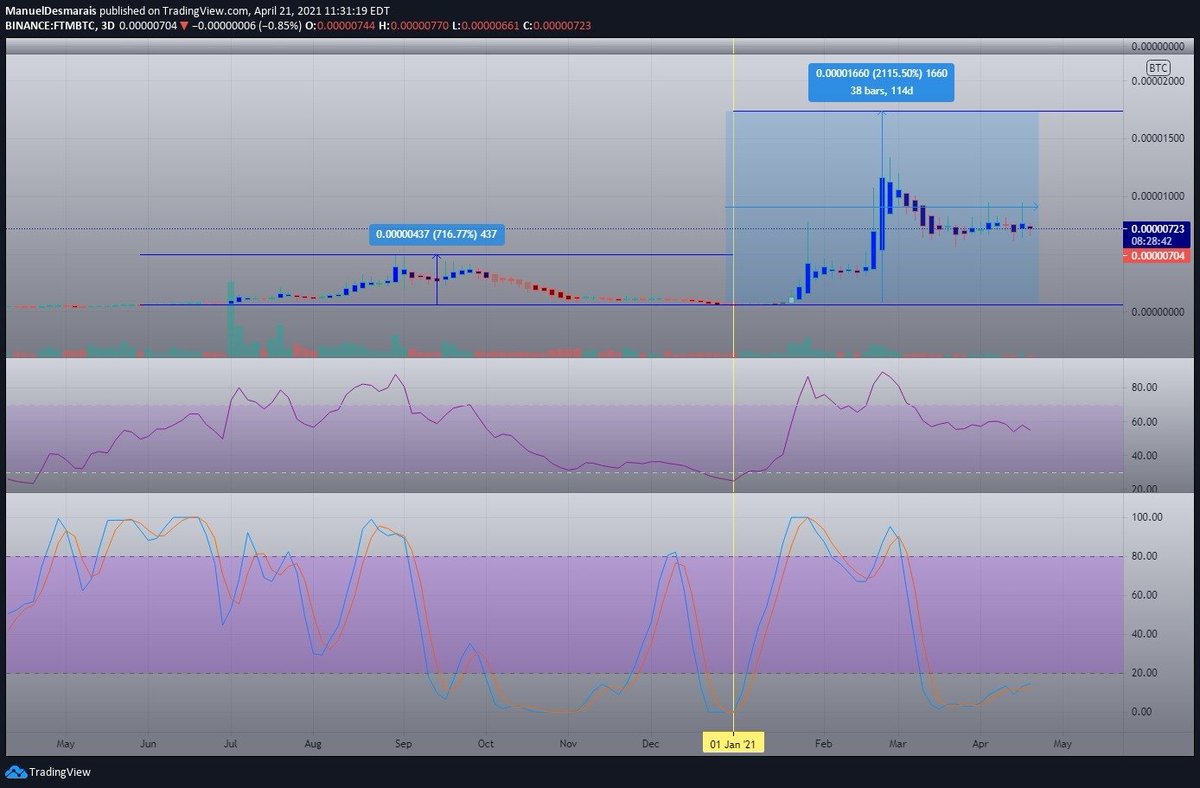
Task: Click the Aug label on the time axis
Action: click(x=313, y=745)
